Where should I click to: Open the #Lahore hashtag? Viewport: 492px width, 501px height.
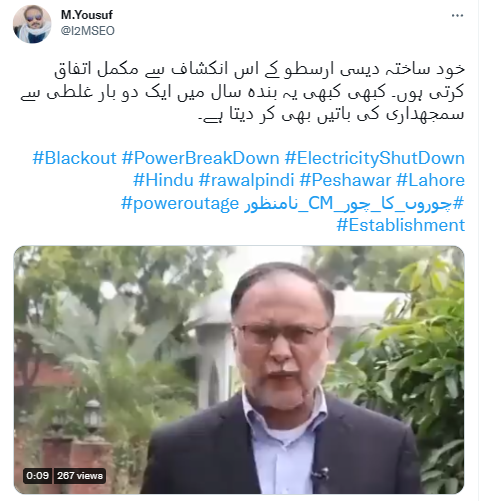[430, 180]
